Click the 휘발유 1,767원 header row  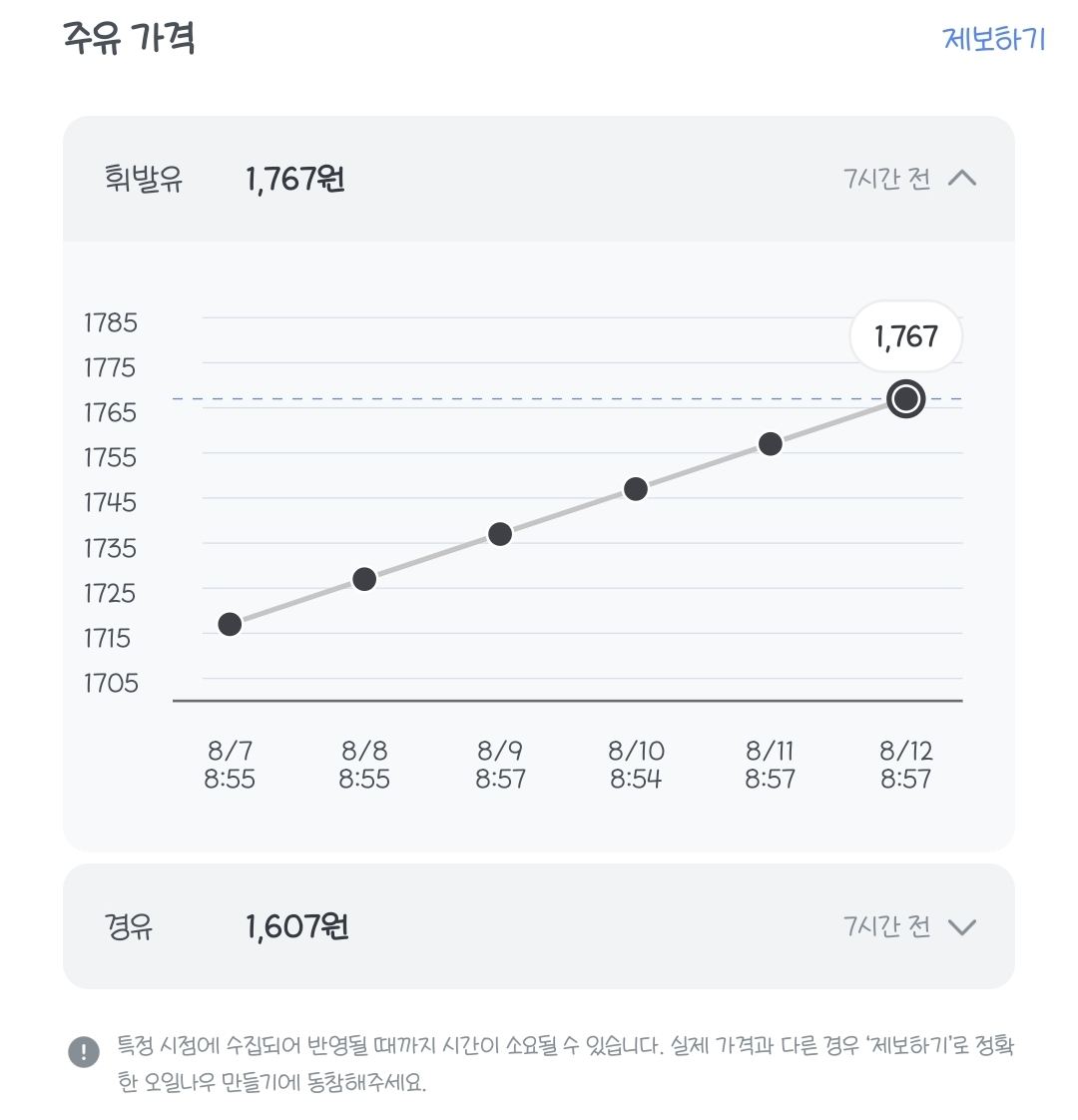point(539,179)
